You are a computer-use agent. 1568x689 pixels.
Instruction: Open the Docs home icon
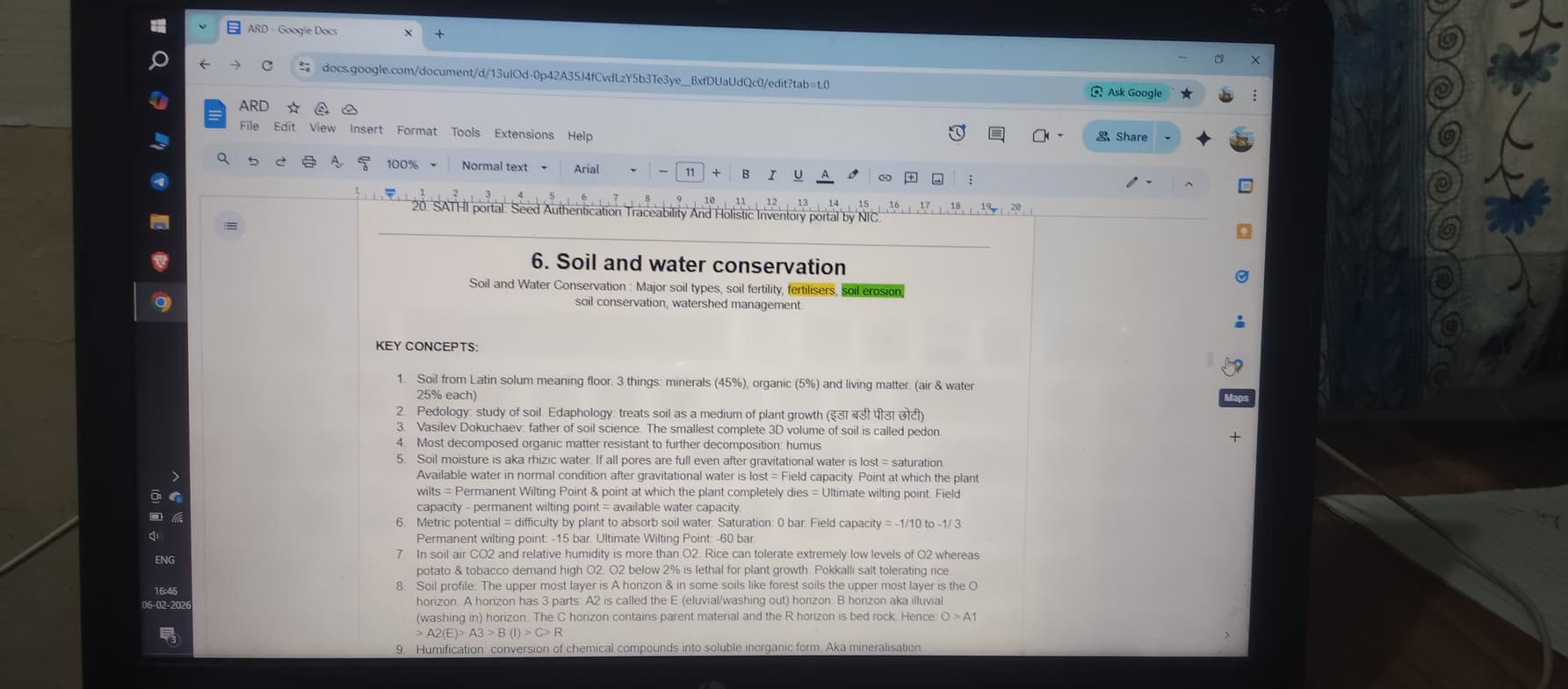[x=214, y=113]
